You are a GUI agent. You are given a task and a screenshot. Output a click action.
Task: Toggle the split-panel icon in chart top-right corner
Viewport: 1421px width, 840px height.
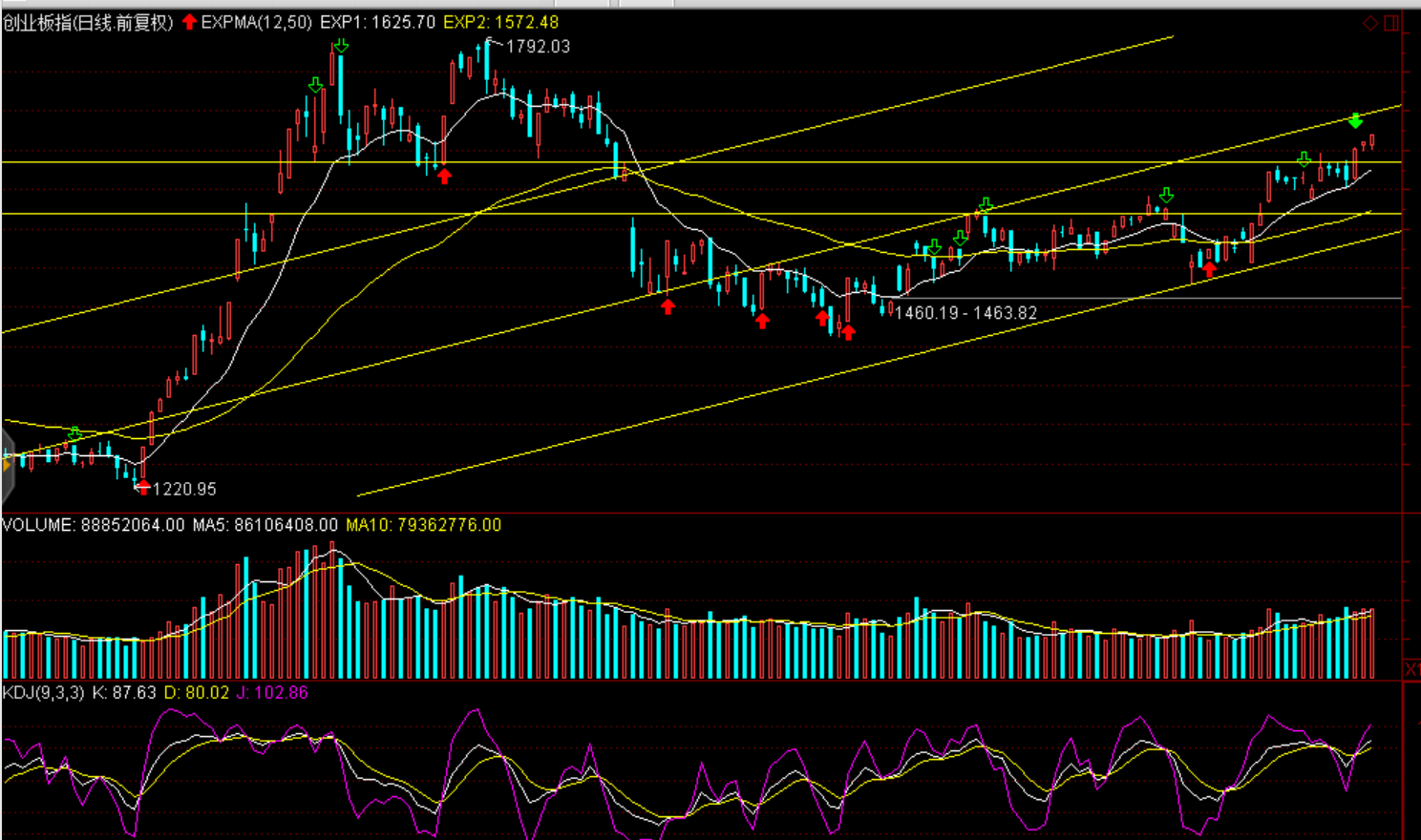1391,23
